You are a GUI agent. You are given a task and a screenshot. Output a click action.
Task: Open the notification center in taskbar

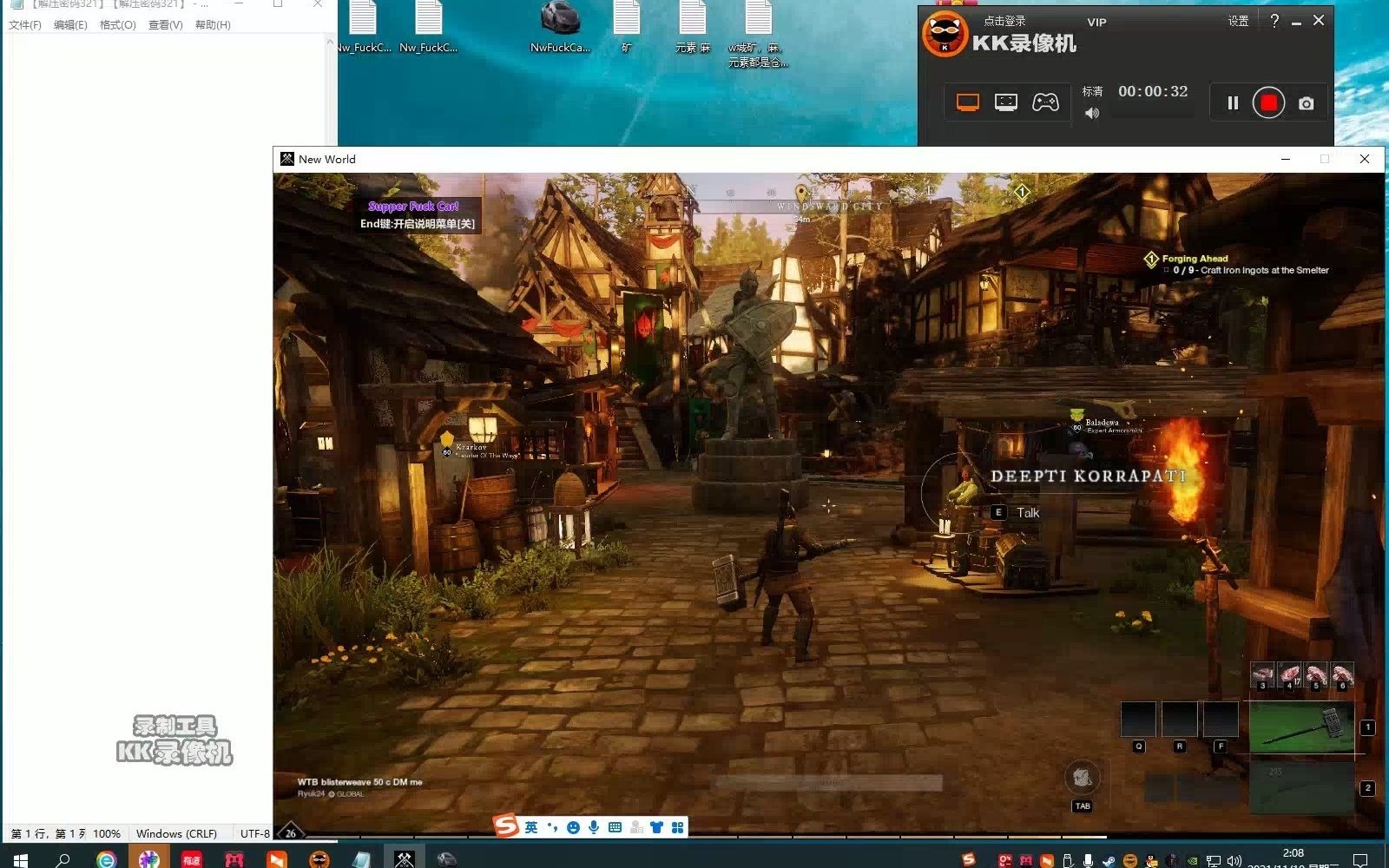point(1360,860)
